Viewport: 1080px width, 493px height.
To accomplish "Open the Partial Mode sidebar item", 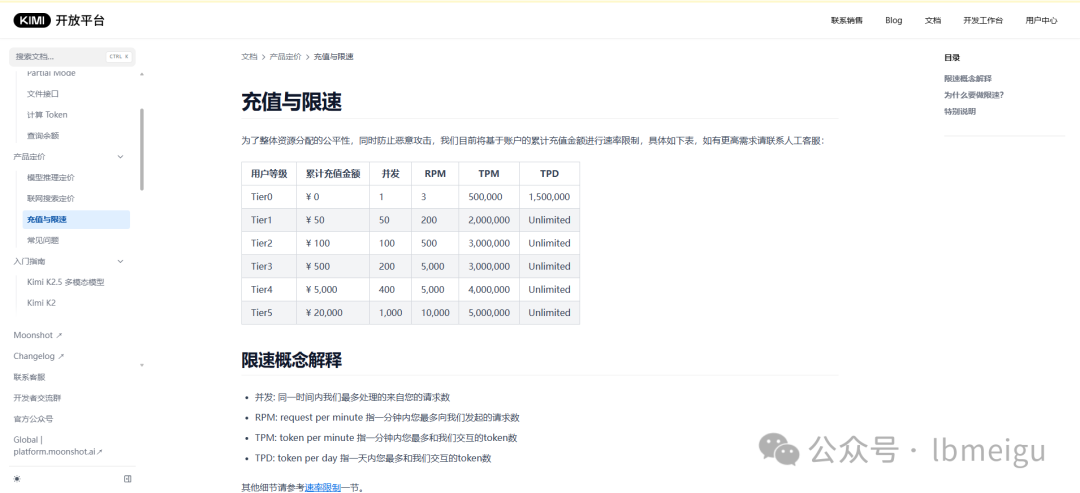I will (51, 73).
